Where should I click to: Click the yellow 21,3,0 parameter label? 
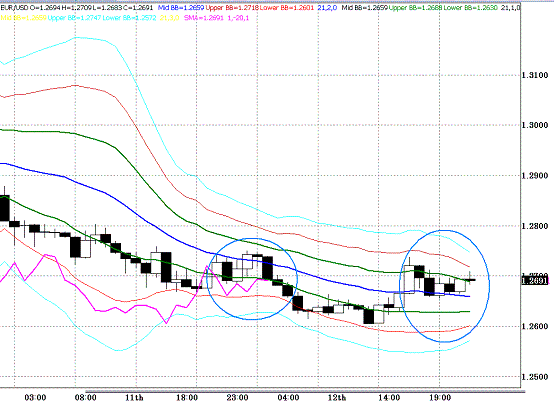pos(170,18)
